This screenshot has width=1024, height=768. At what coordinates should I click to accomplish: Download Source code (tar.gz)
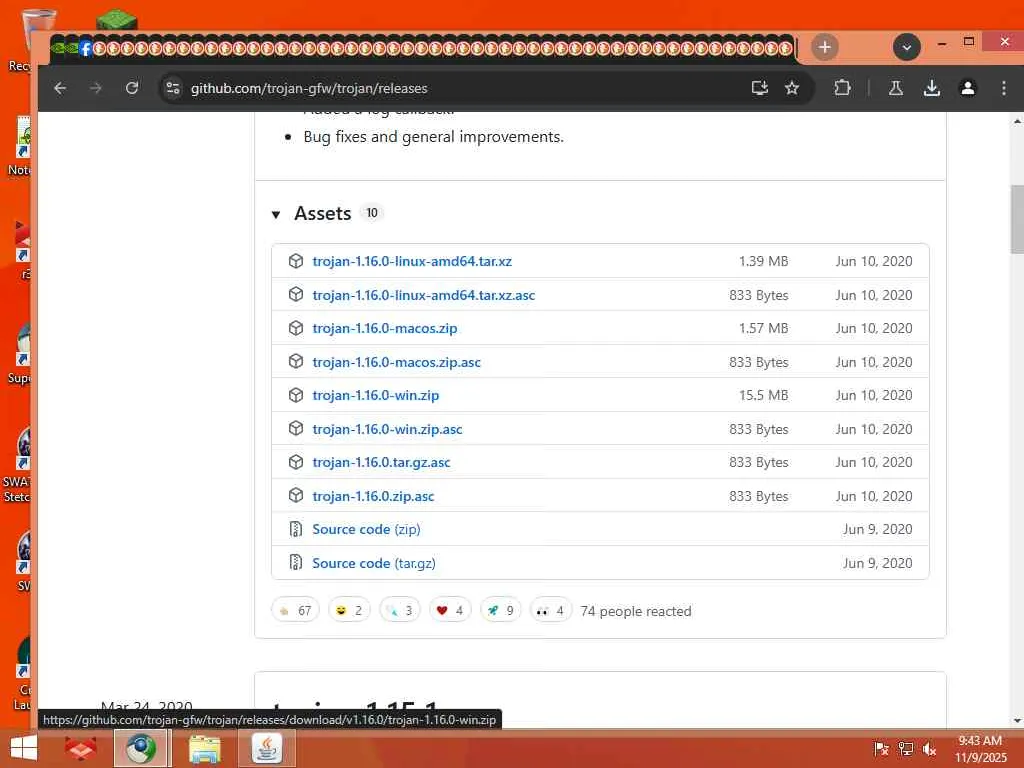point(374,563)
